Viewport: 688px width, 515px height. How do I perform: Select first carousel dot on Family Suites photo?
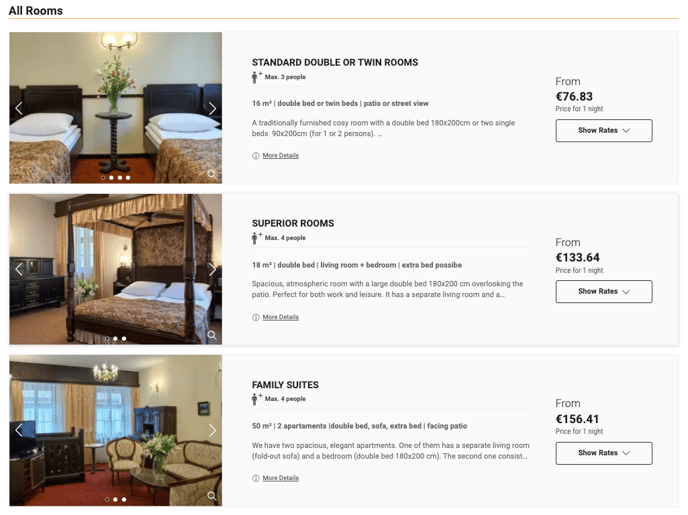click(x=107, y=499)
